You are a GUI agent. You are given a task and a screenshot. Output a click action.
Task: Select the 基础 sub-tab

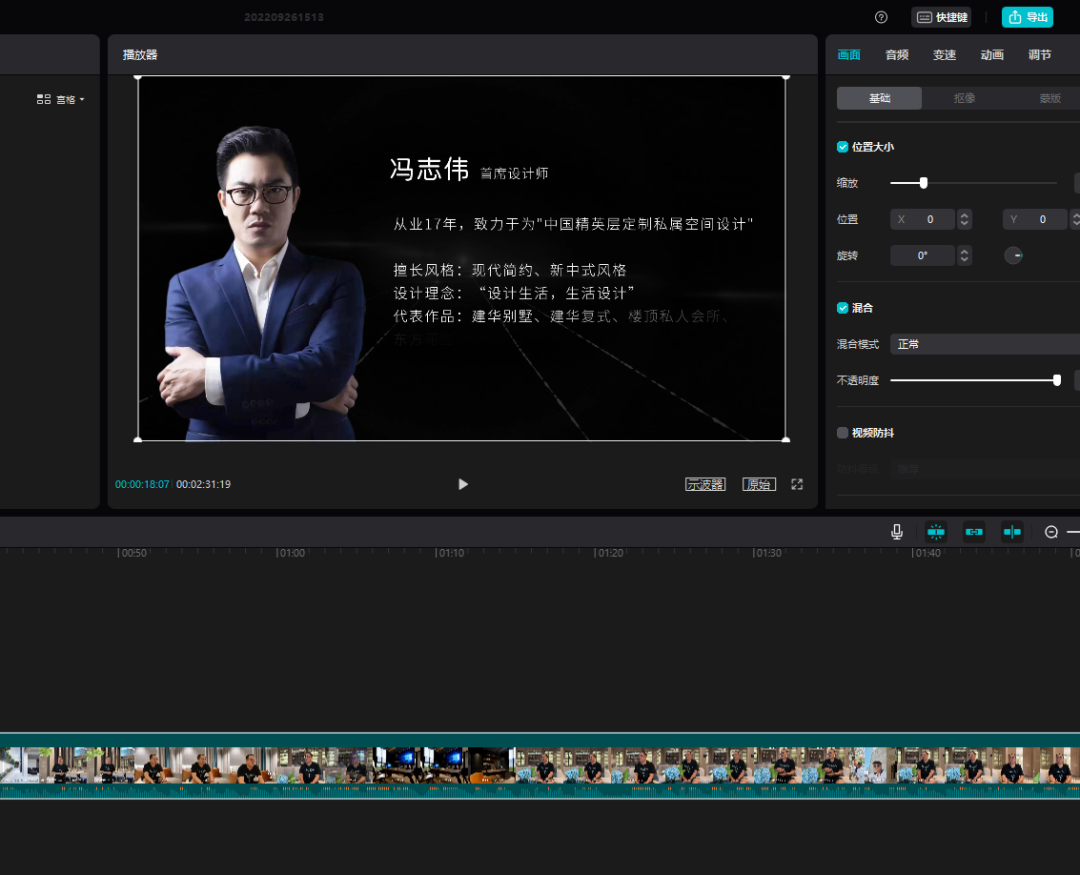pyautogui.click(x=879, y=99)
